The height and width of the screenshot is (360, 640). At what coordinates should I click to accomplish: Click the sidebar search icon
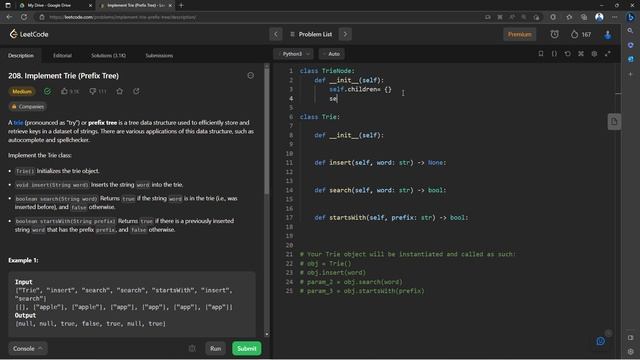tap(631, 31)
